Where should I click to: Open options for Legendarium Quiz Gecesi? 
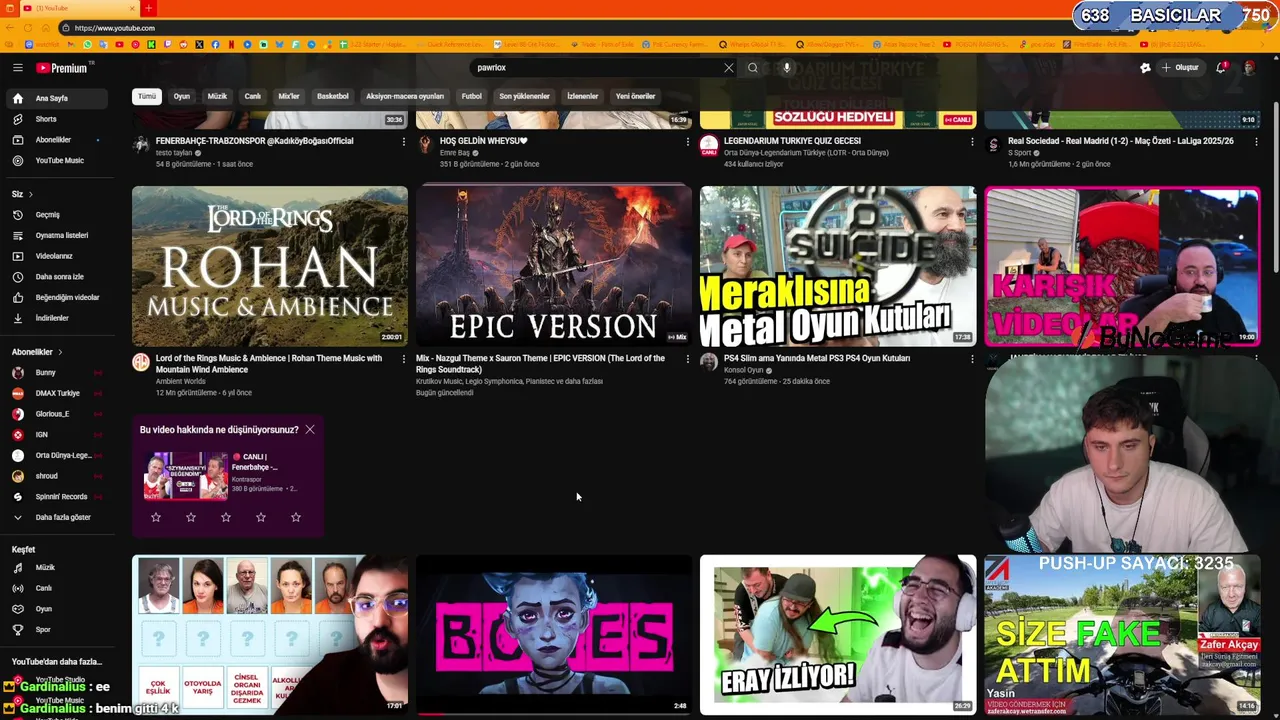[x=971, y=142]
